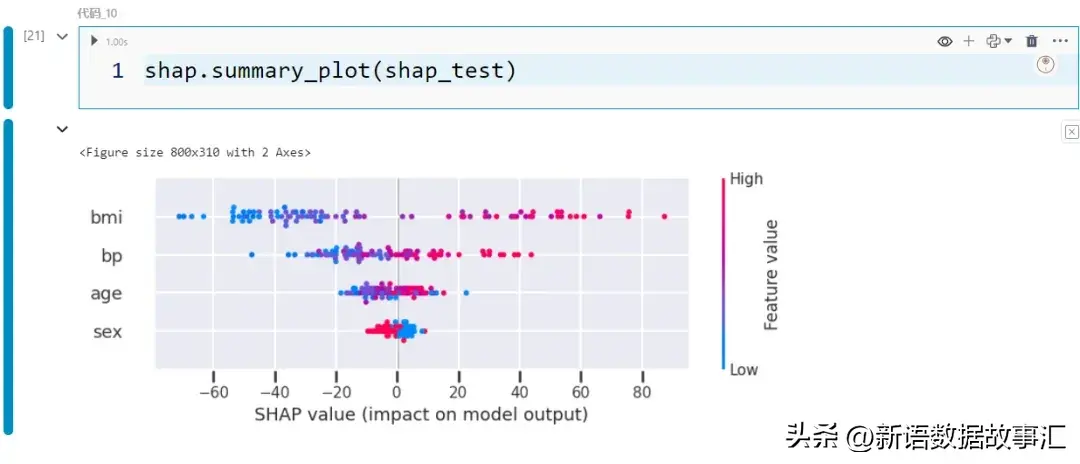
Task: Add a new cell with the plus icon
Action: click(x=968, y=41)
